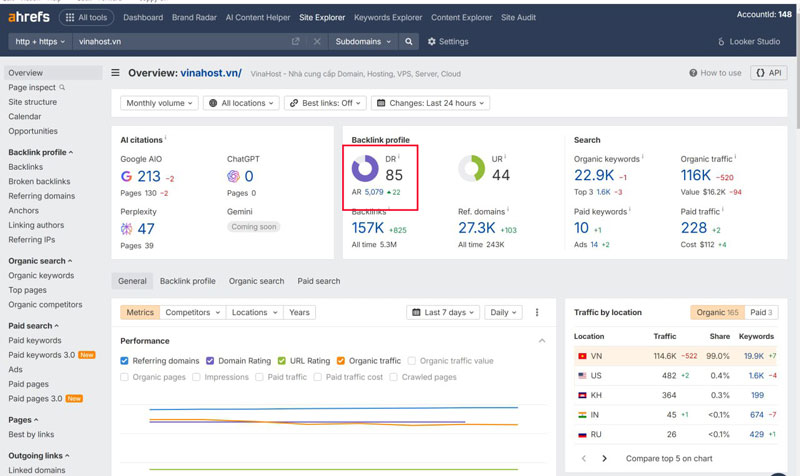
Task: Enable Organic traffic value checkbox
Action: 412,361
